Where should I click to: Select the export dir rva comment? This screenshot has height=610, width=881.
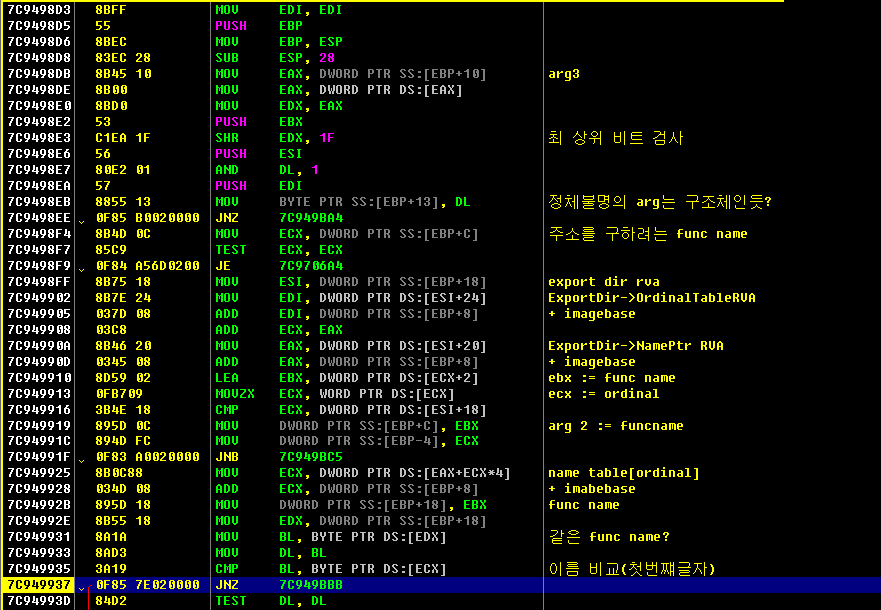604,281
